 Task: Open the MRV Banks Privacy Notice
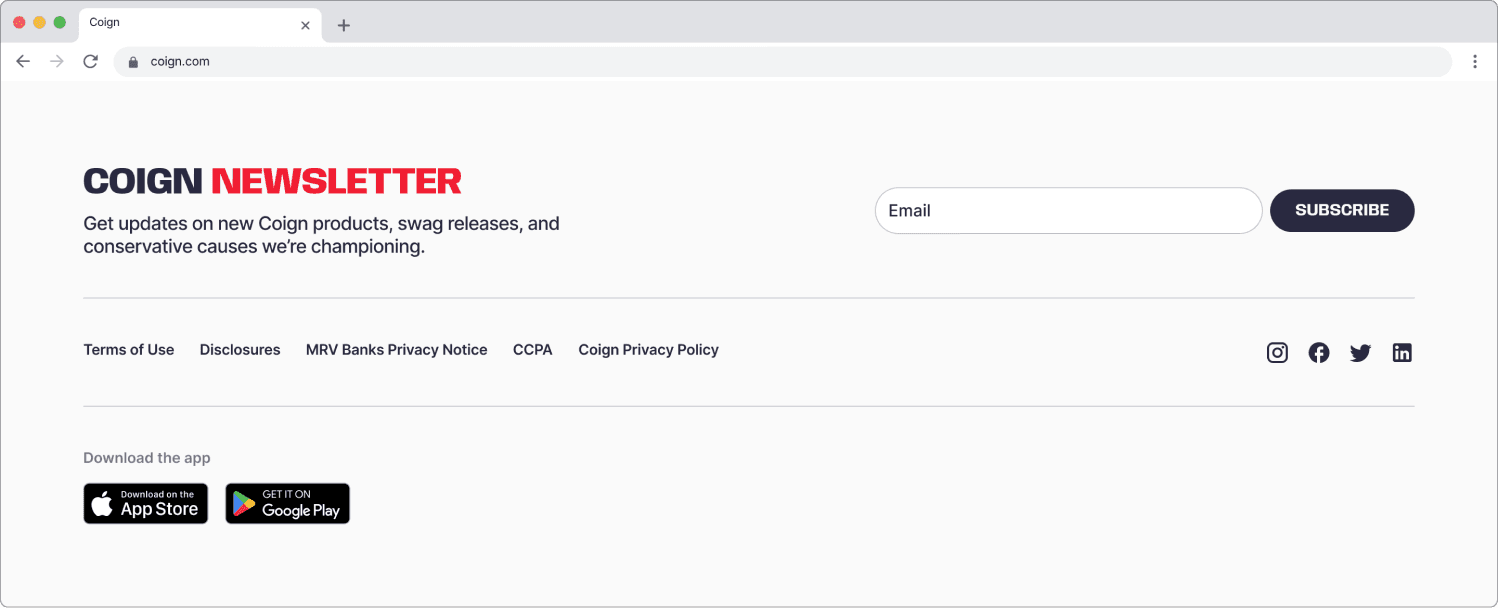[396, 349]
